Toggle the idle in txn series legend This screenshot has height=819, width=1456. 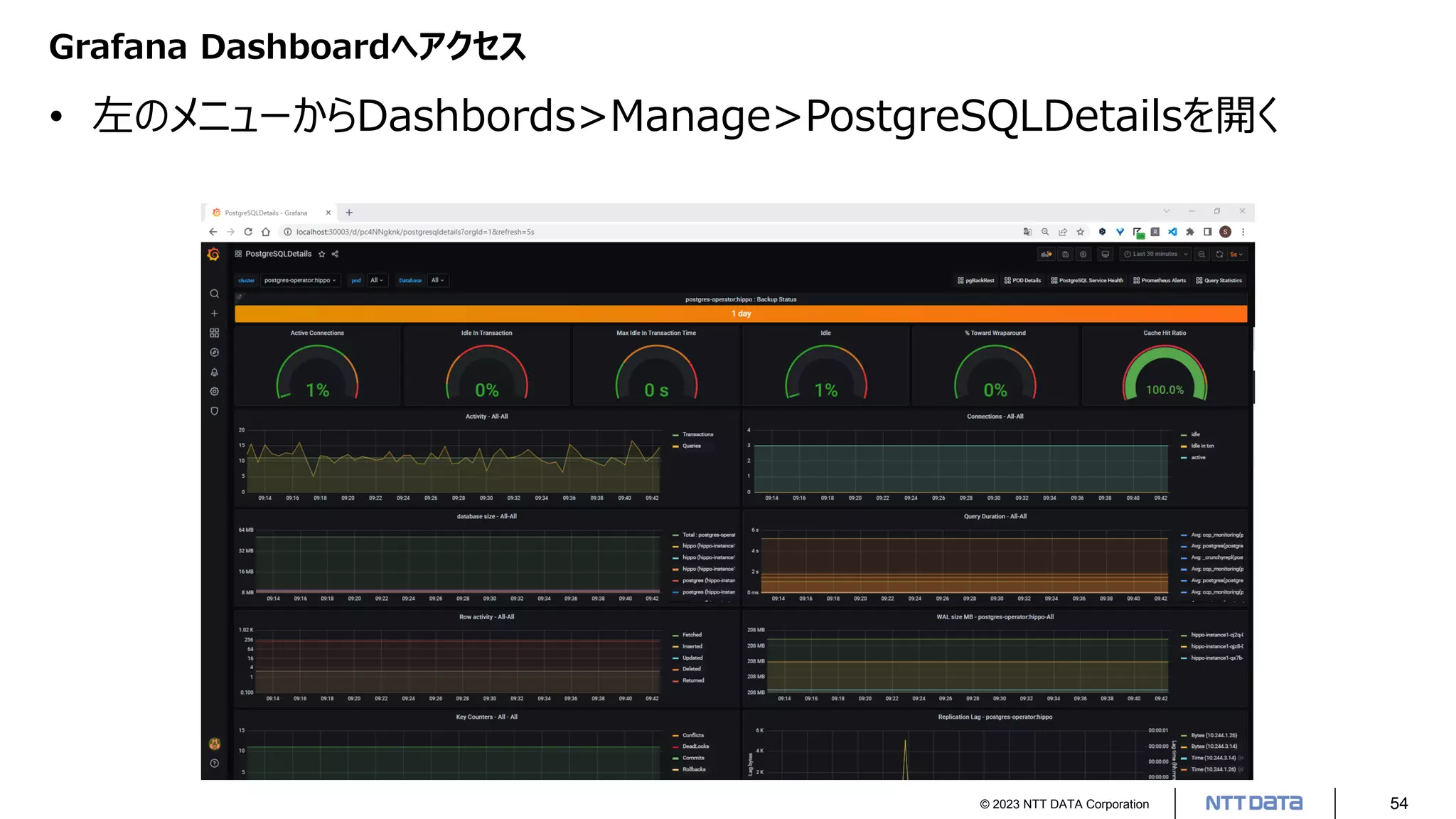click(x=1202, y=446)
